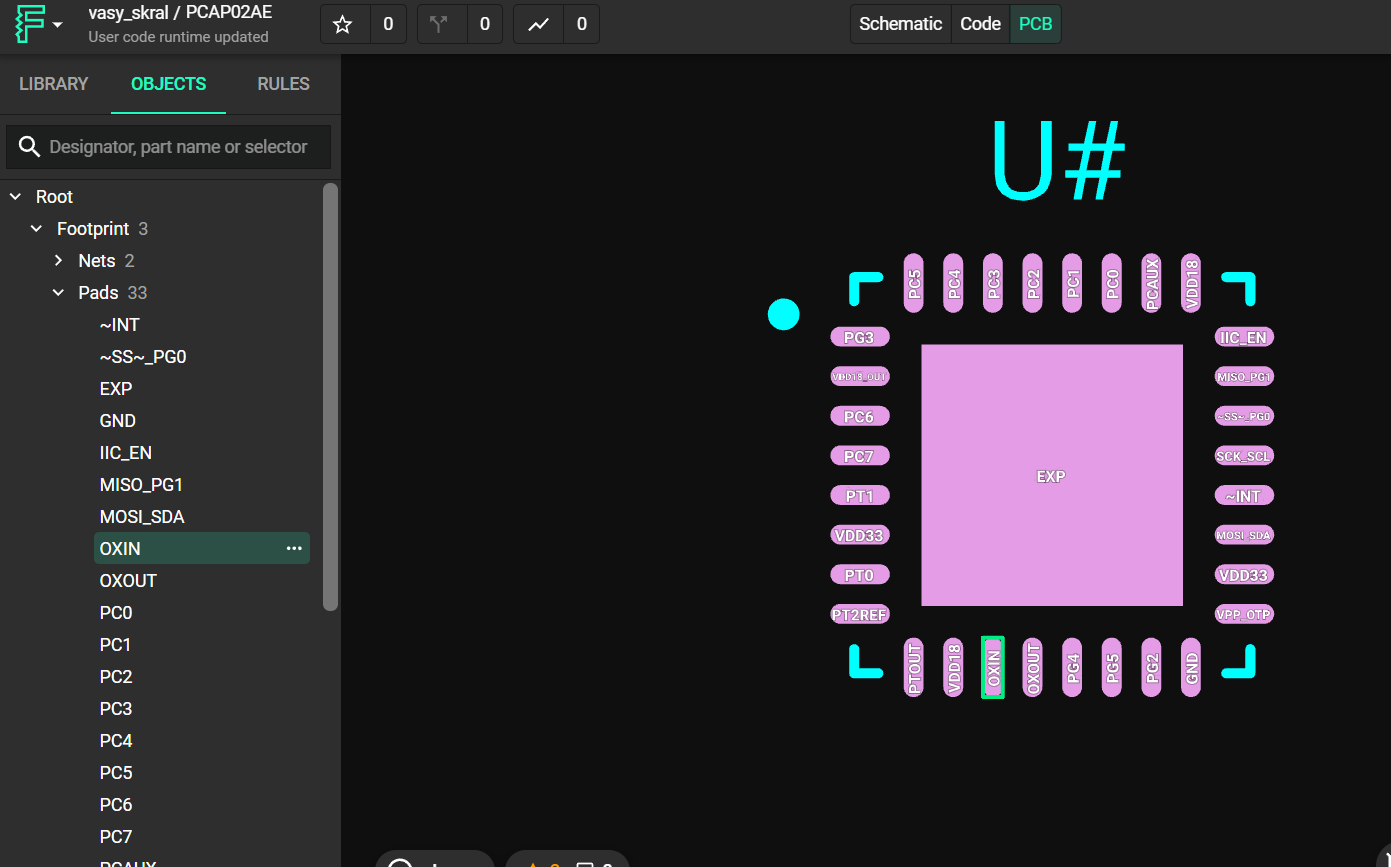Image resolution: width=1391 pixels, height=867 pixels.
Task: Select the VPP_OTP pad on canvas
Action: [1244, 614]
